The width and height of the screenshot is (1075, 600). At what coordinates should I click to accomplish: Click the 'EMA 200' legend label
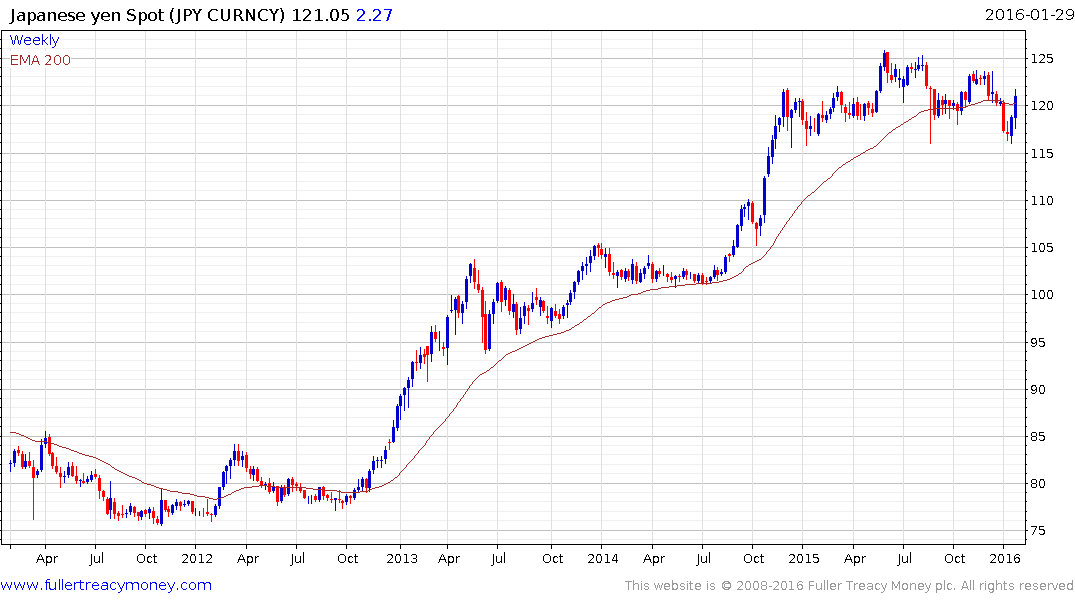[40, 60]
